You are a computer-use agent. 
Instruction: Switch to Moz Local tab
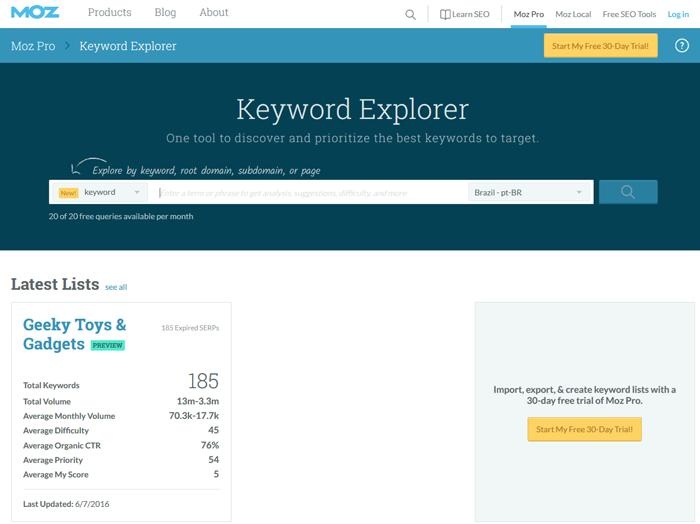tap(573, 14)
